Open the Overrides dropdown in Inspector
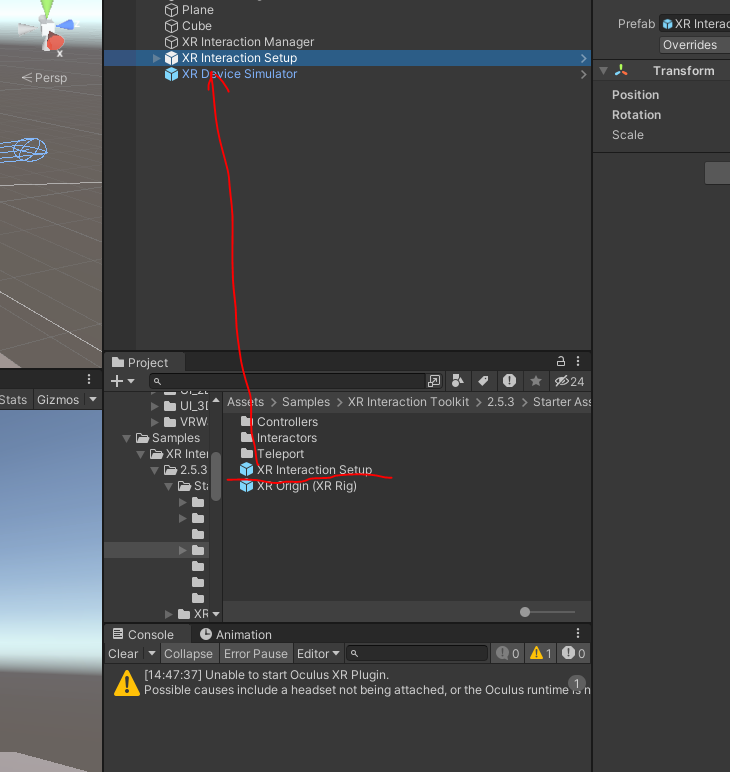This screenshot has width=730, height=772. (694, 45)
